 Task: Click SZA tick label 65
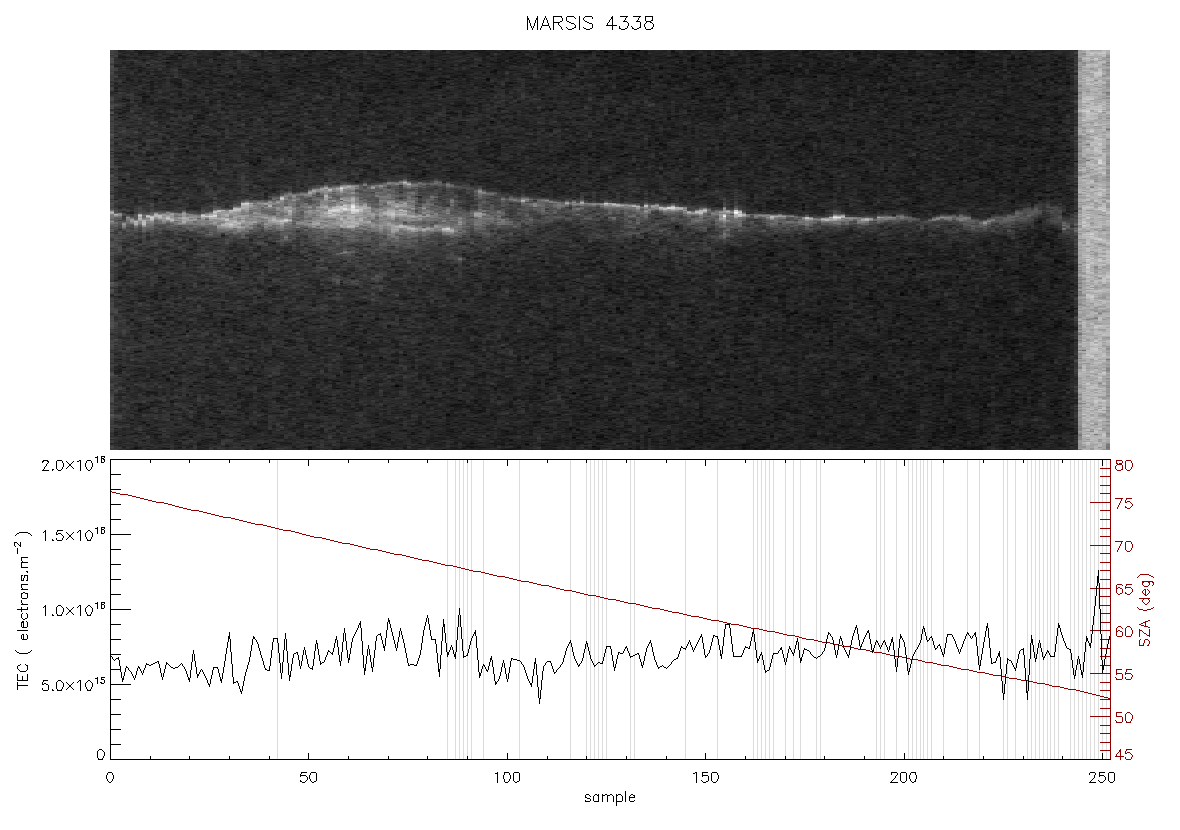[x=1124, y=588]
